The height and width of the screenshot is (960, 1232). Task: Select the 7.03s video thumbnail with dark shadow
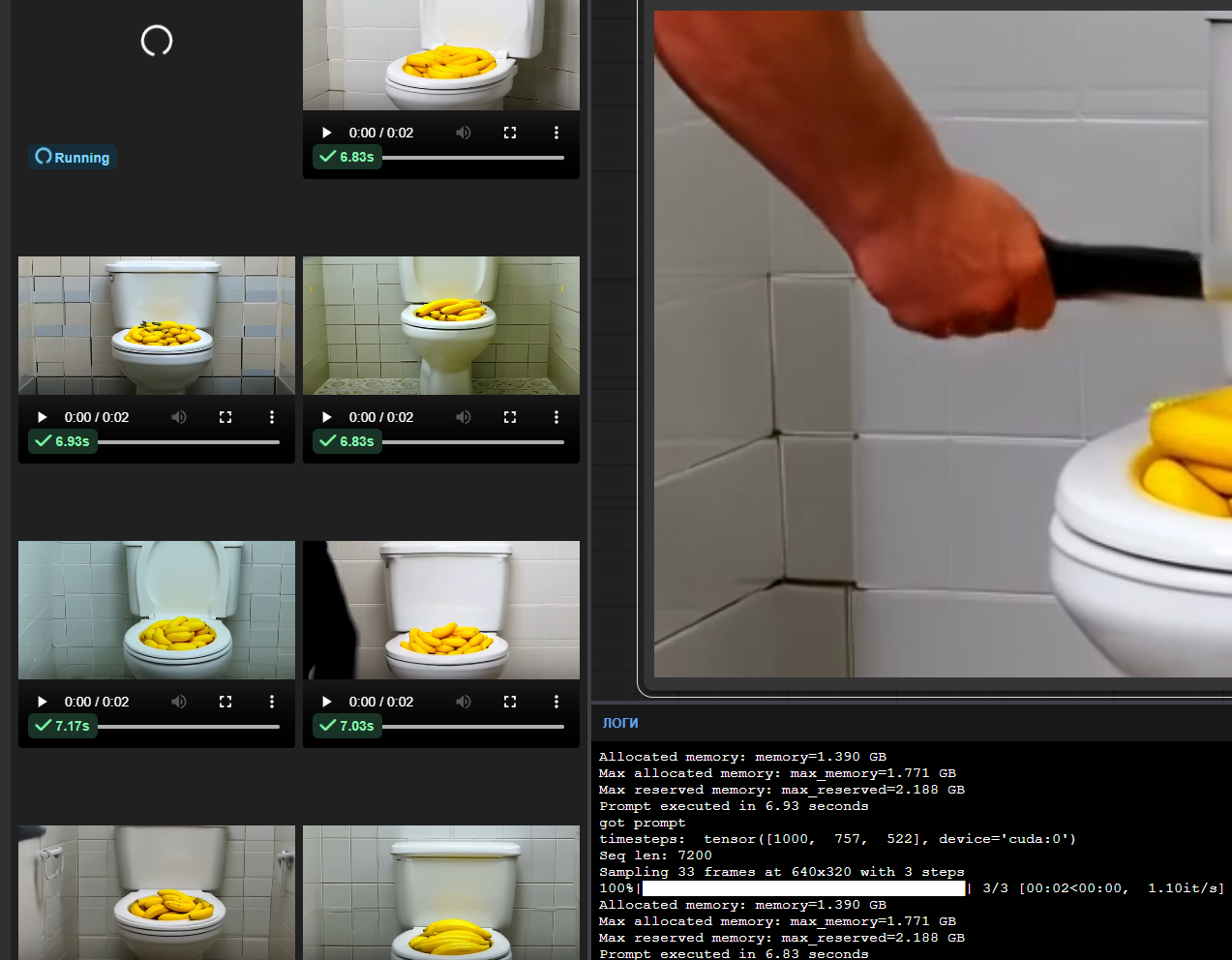(x=441, y=610)
